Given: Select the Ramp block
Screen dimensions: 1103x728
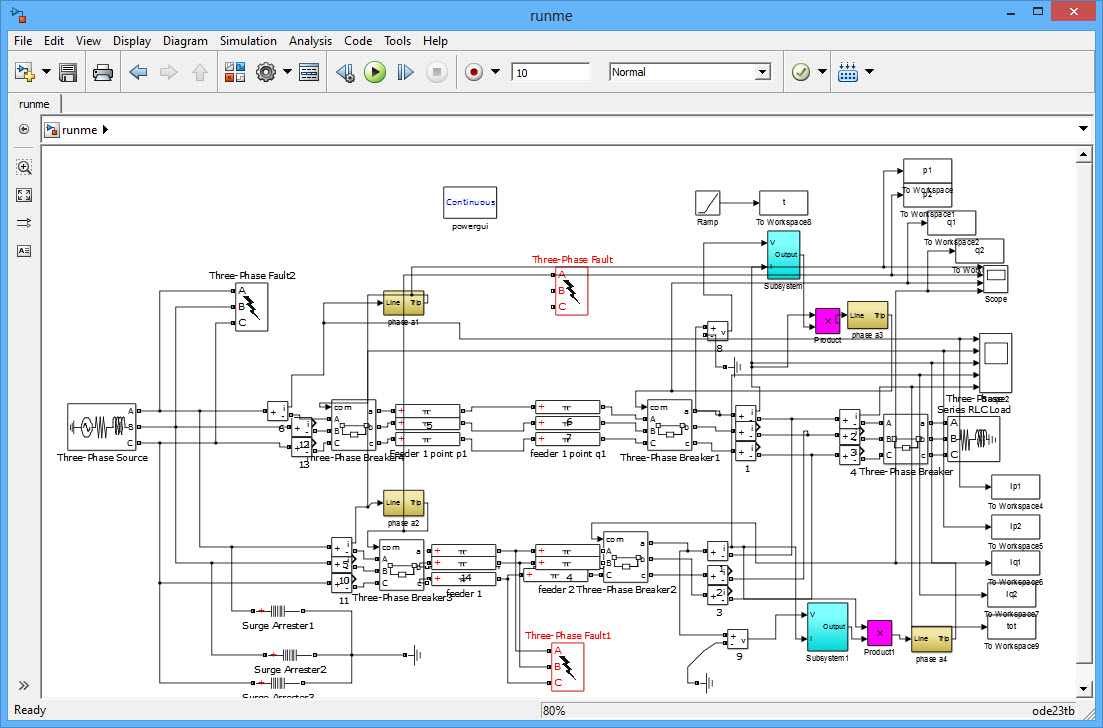Looking at the screenshot, I should pos(708,203).
